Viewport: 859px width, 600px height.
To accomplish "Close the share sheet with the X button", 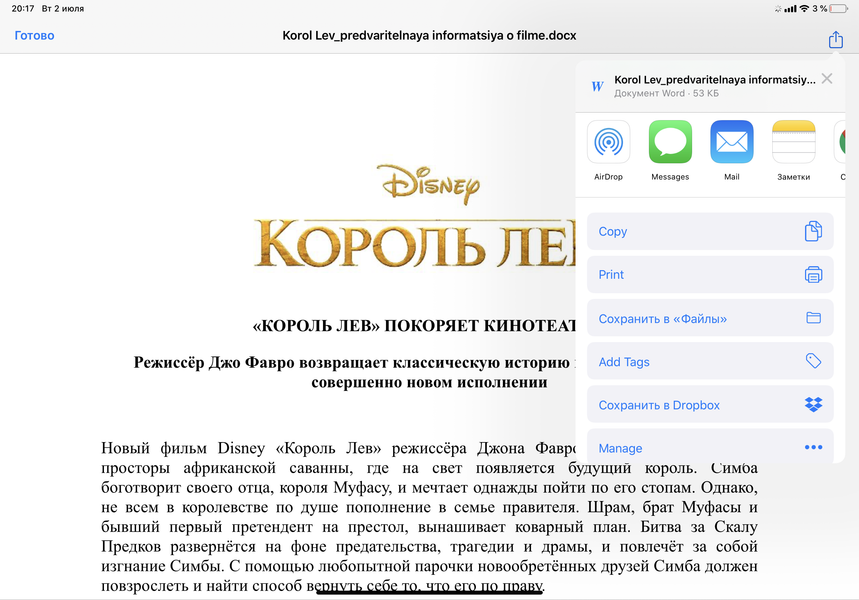I will point(827,78).
